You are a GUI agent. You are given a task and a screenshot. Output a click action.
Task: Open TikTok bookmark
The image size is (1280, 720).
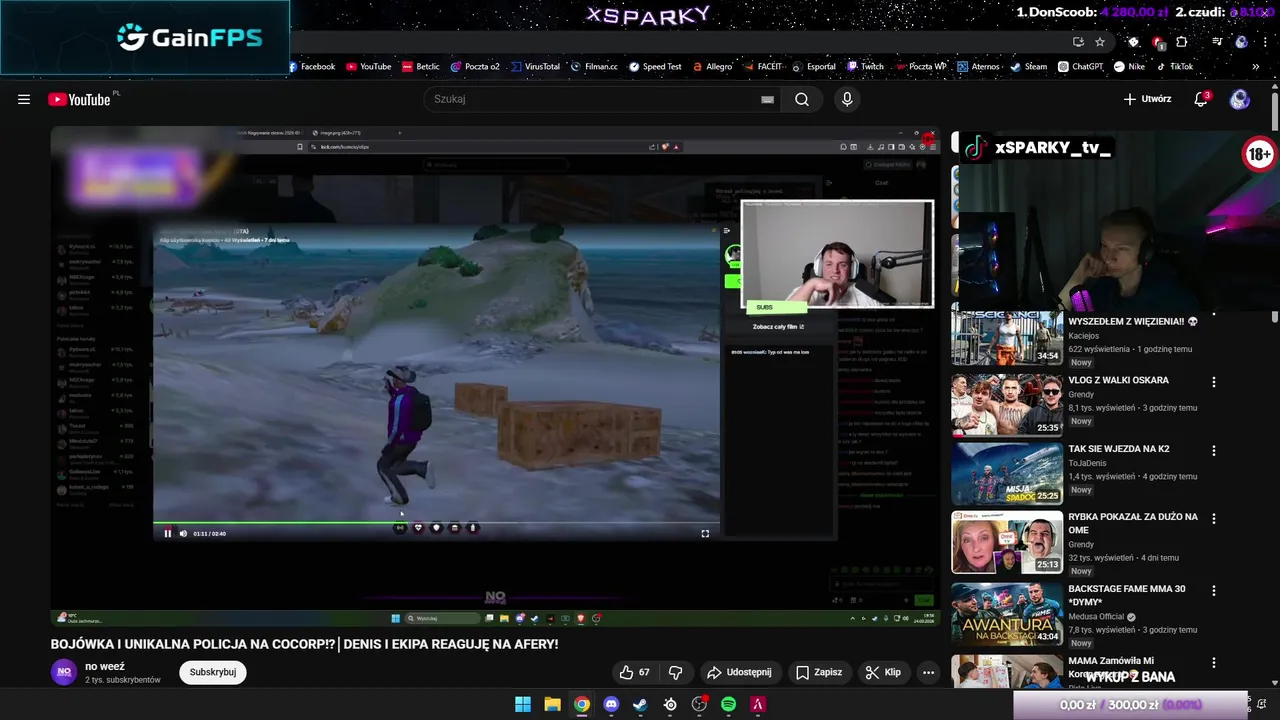1174,67
